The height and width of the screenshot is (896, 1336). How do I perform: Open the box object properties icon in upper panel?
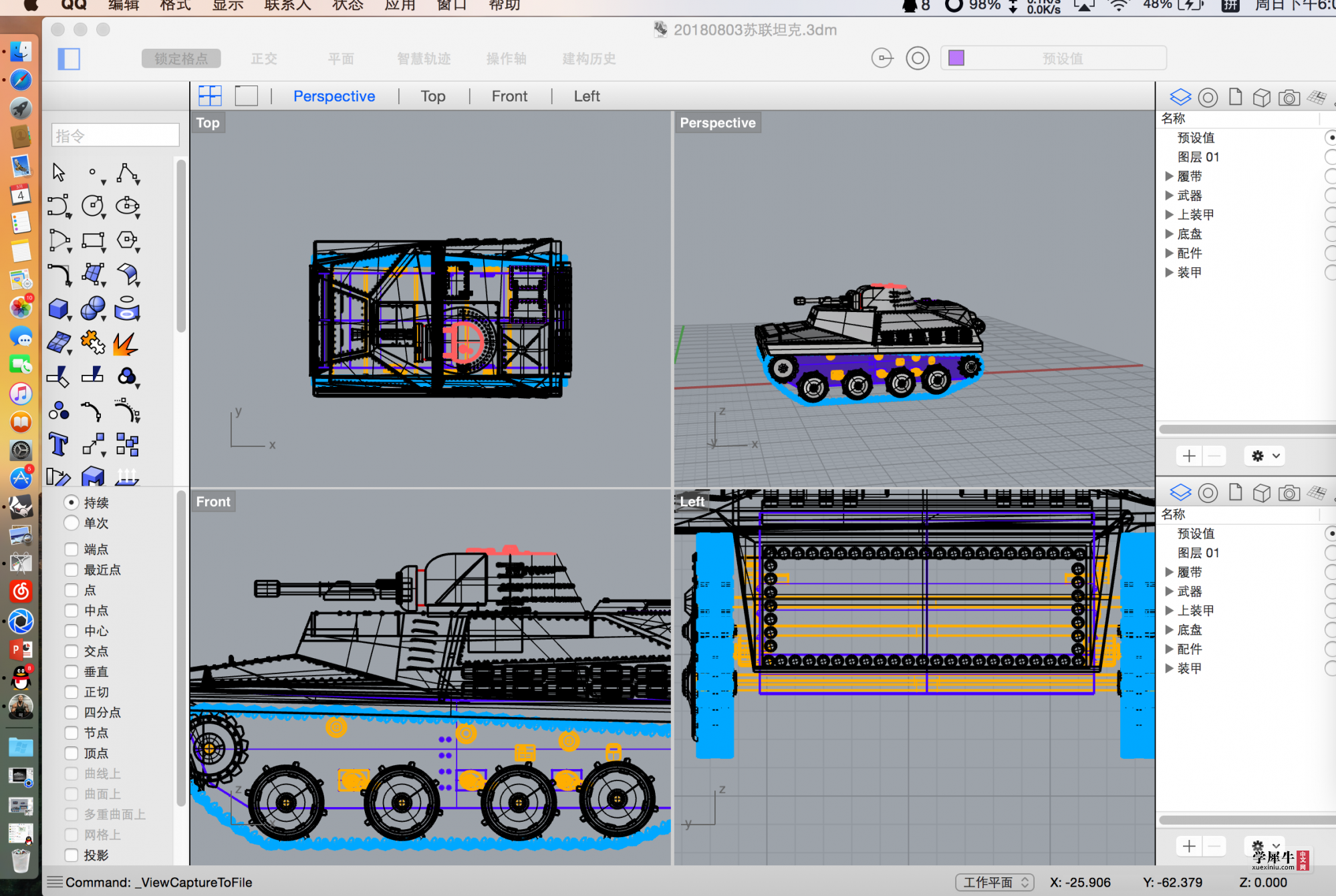(x=1261, y=98)
